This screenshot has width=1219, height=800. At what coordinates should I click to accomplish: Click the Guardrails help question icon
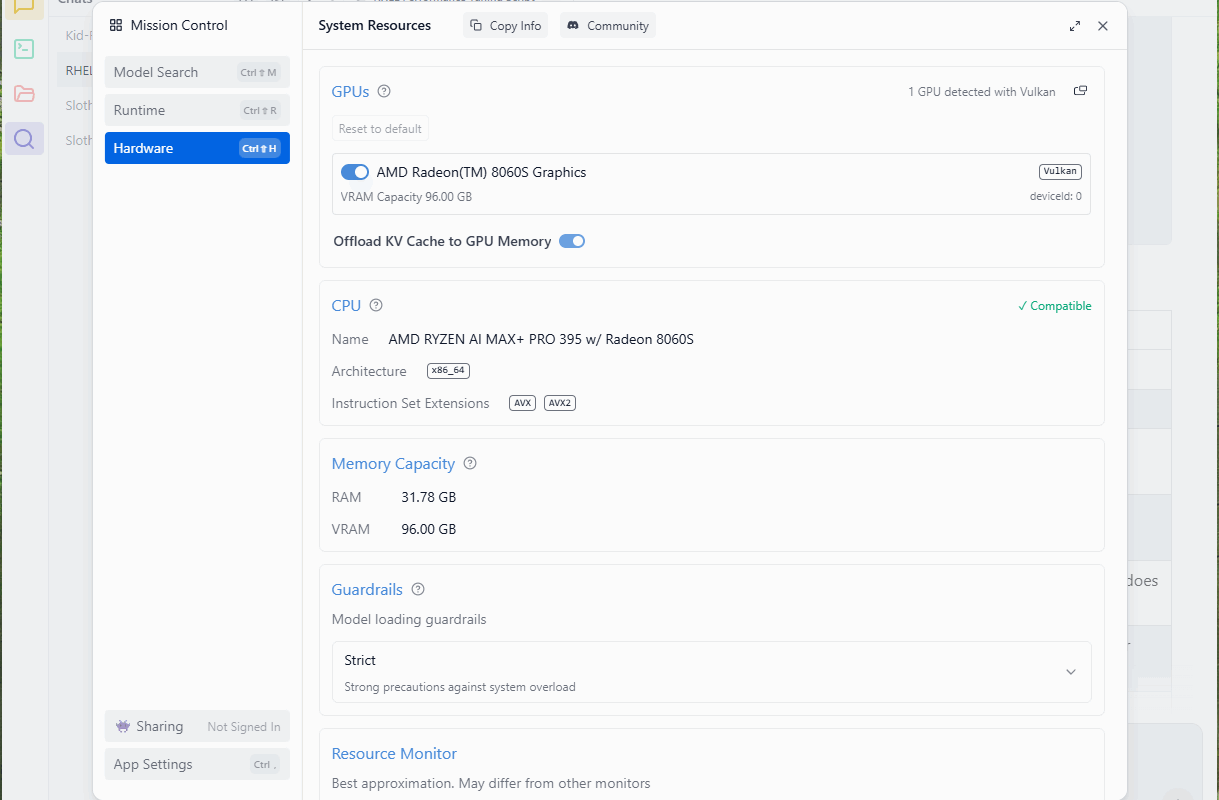pyautogui.click(x=418, y=590)
